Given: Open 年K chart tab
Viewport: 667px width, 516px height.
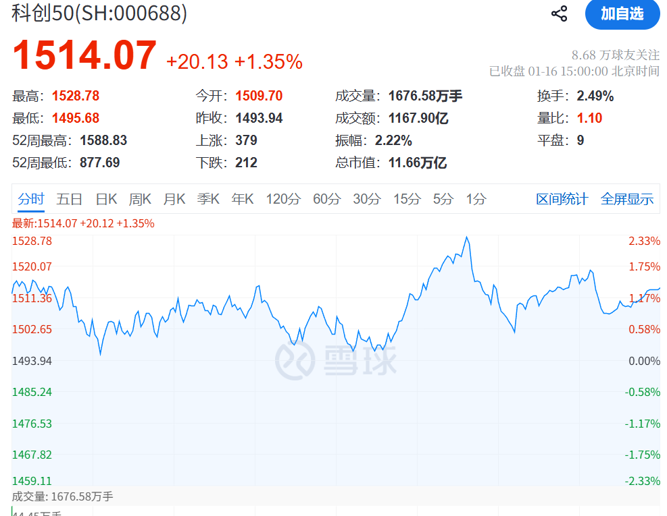Looking at the screenshot, I should pos(243,199).
